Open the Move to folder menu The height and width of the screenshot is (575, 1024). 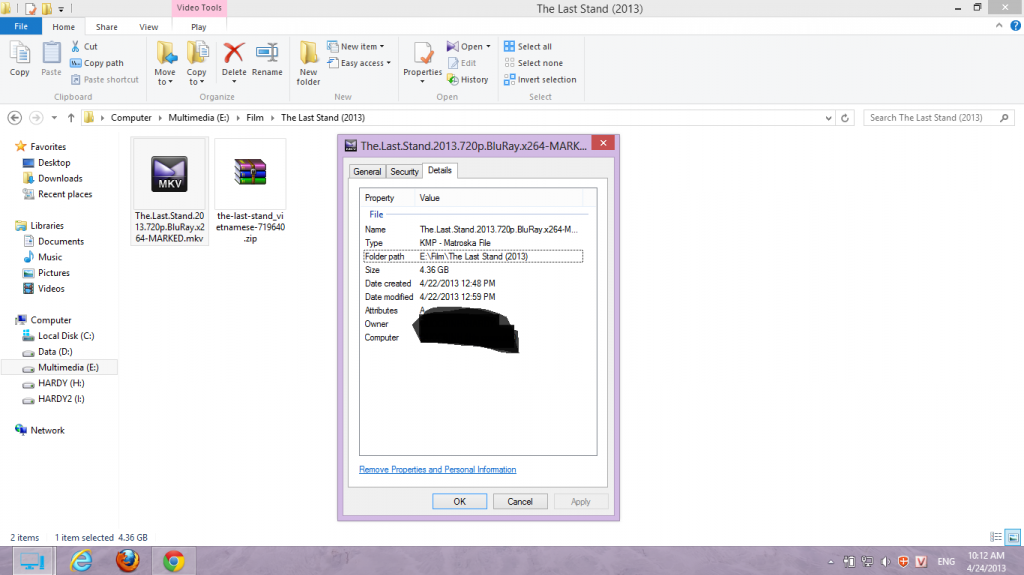coord(165,63)
